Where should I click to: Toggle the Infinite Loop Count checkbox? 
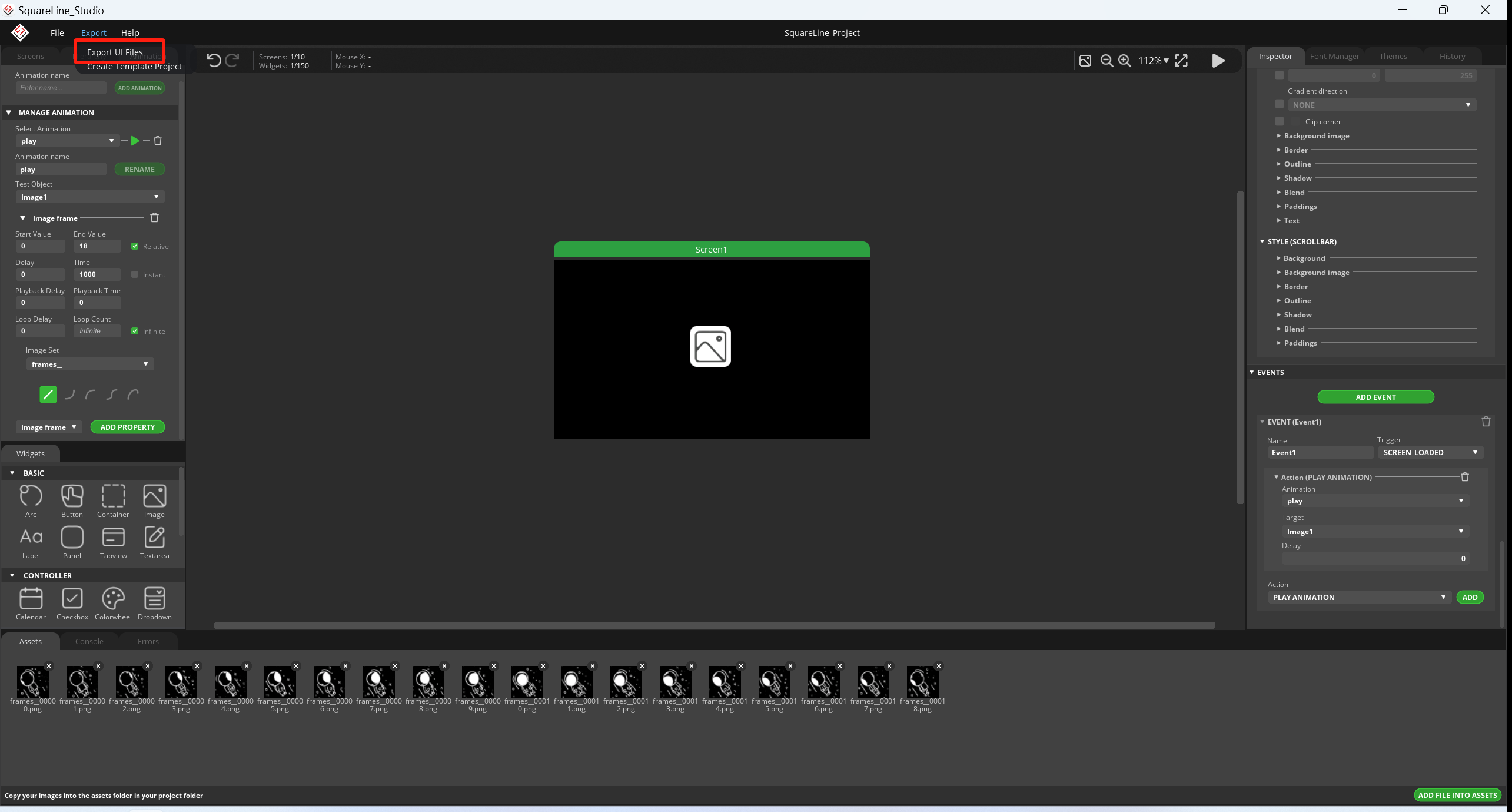click(134, 331)
